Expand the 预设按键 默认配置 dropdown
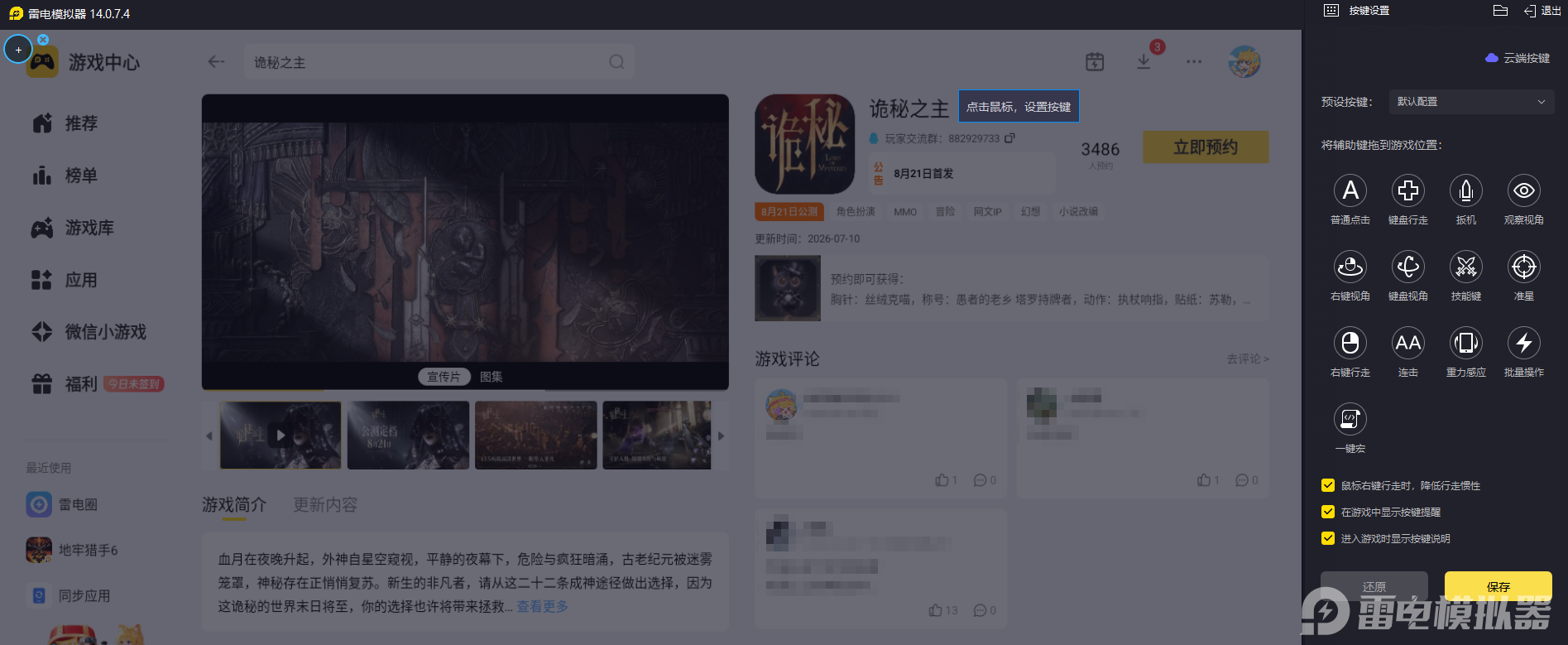Viewport: 1568px width, 645px height. click(x=1471, y=102)
